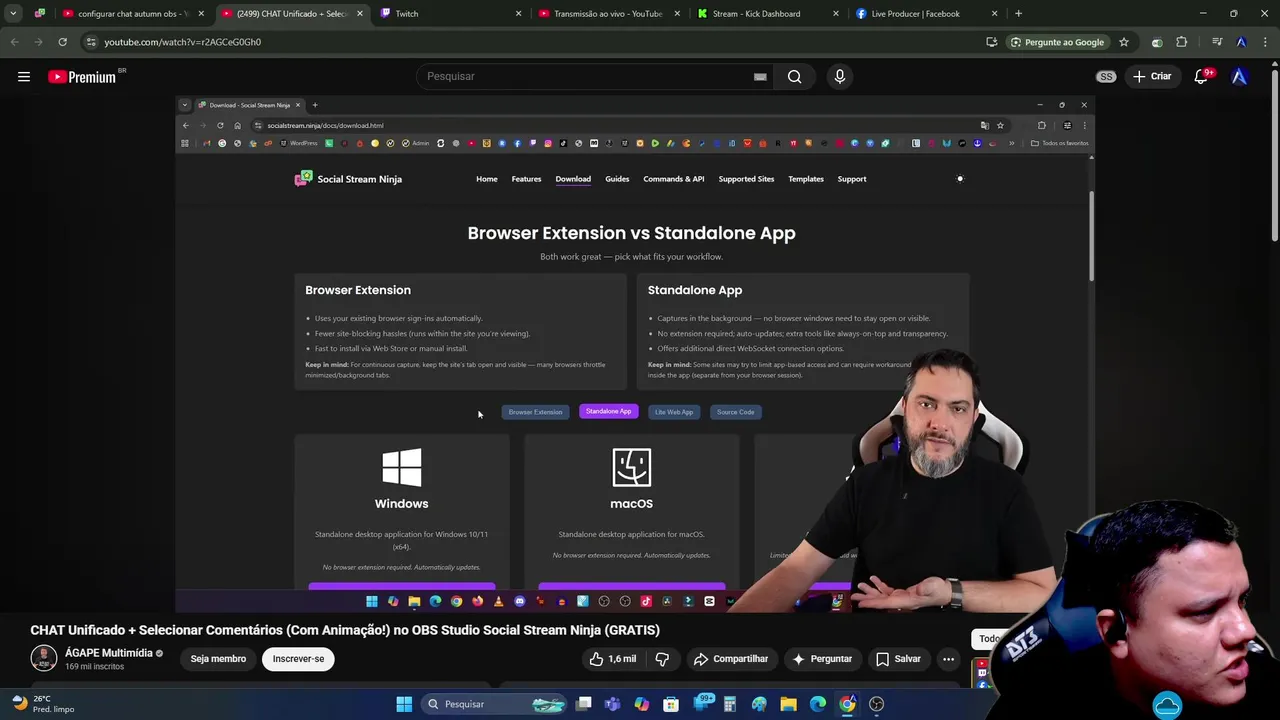The width and height of the screenshot is (1280, 720).
Task: Open the ÁGAPE Multimídia channel avatar
Action: click(43, 658)
